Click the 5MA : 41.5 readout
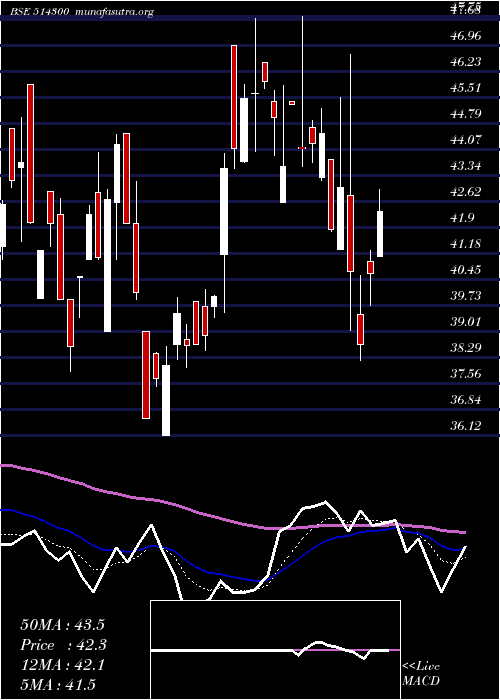 [58, 685]
